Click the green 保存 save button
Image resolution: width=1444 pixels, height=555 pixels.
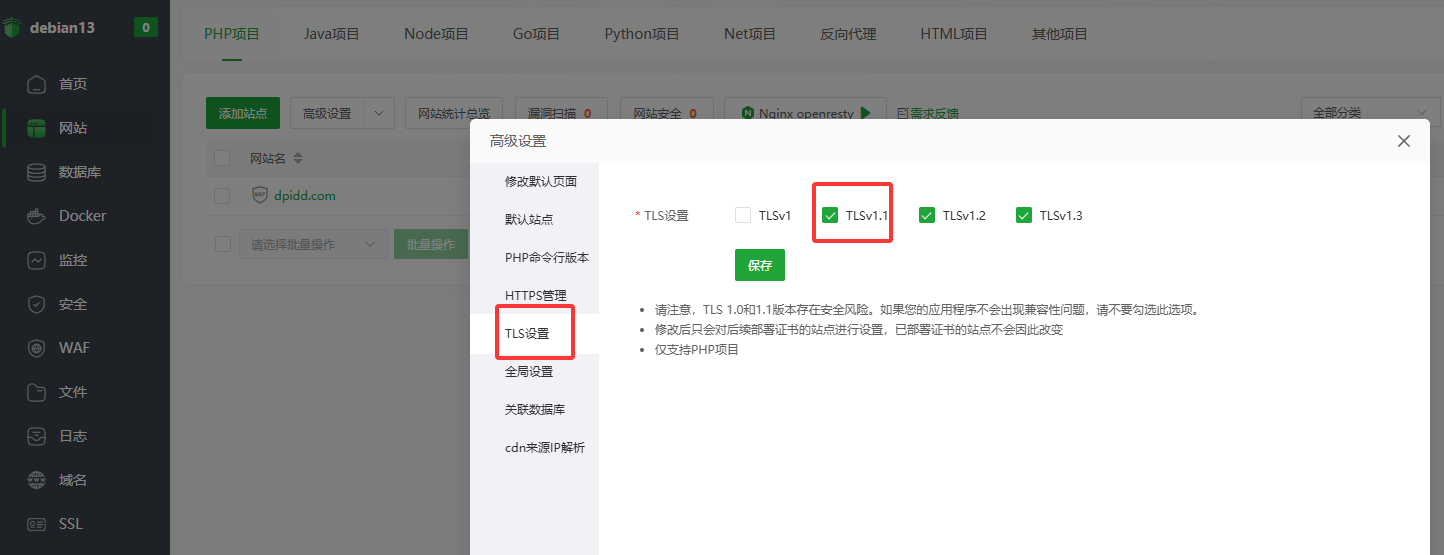point(760,265)
